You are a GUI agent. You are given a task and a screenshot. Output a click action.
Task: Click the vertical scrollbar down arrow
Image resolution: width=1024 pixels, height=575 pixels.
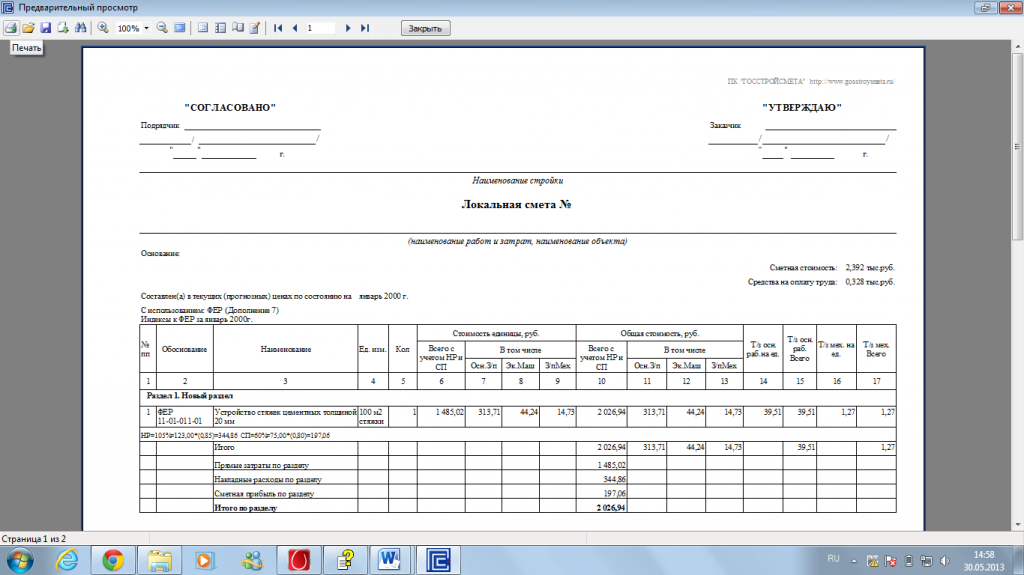click(x=1017, y=524)
